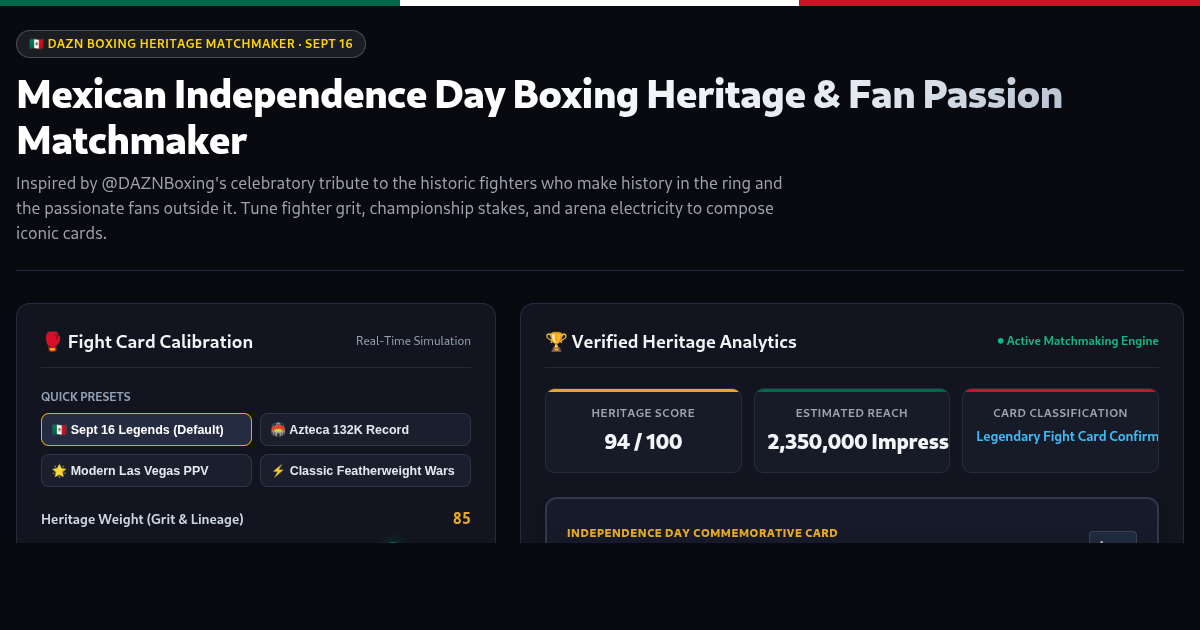Click the star icon on Modern Las Vegas PPV
Image resolution: width=1200 pixels, height=630 pixels.
point(59,471)
